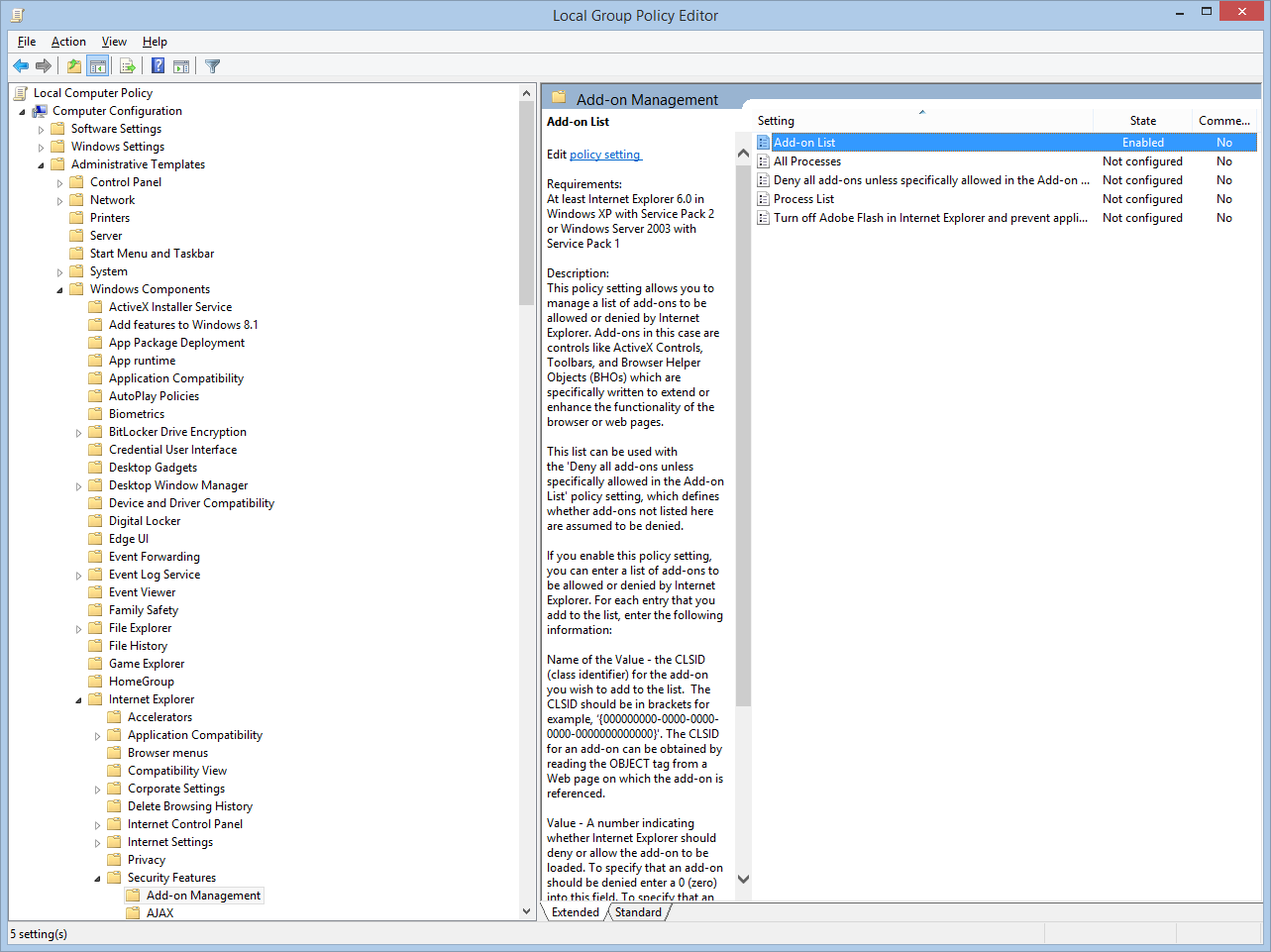Expand the BitLocker Drive Encryption node
The width and height of the screenshot is (1271, 952).
click(79, 433)
